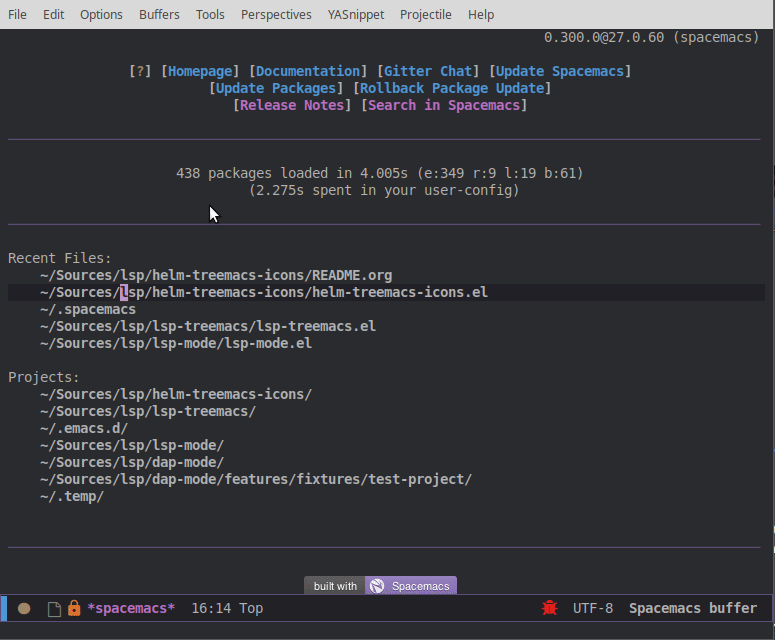
Task: Open project ~/Sources/lsp/helm-treemacs-icons/
Action: (x=176, y=394)
